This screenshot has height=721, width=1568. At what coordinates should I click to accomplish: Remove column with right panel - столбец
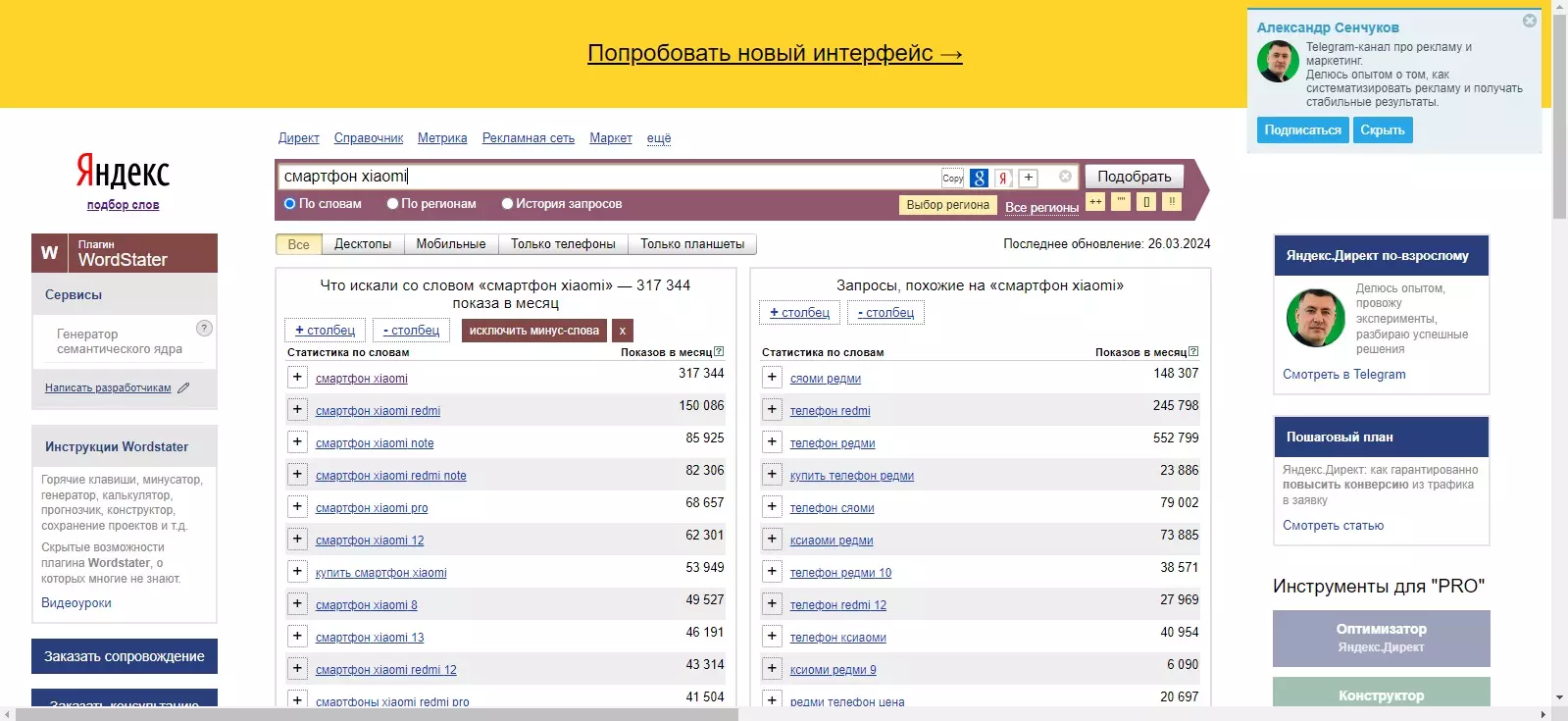pos(886,313)
